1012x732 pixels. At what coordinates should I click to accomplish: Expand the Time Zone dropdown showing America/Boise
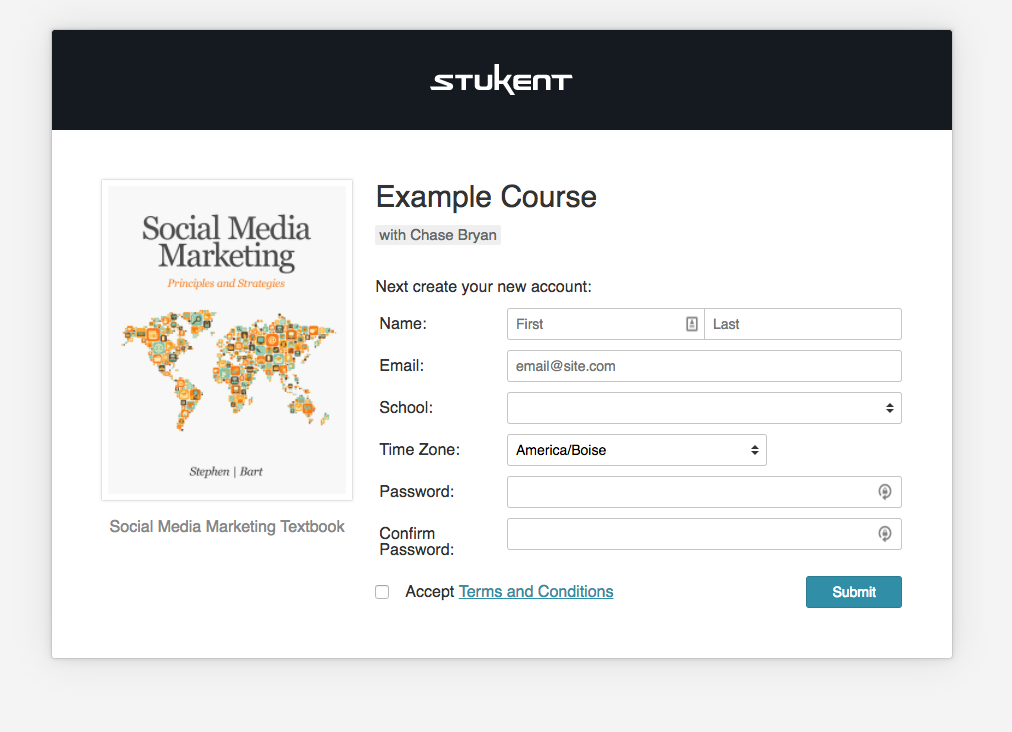click(636, 450)
